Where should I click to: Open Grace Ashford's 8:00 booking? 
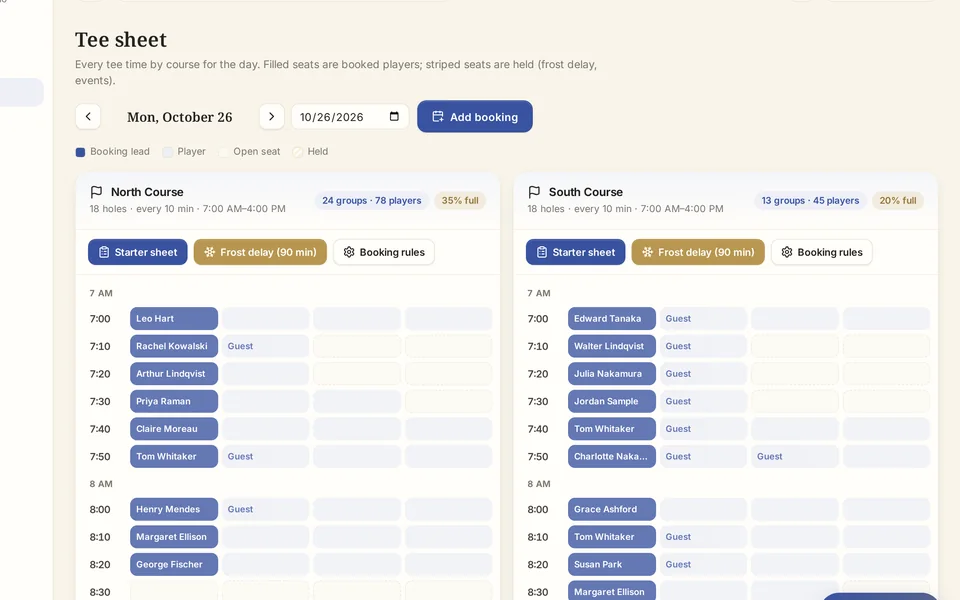612,509
